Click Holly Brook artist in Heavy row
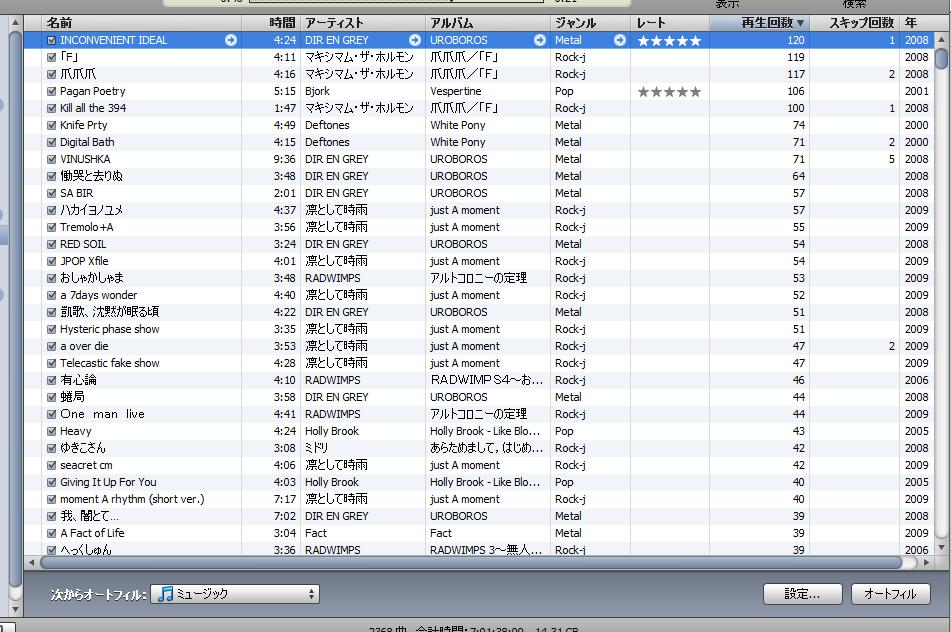 332,431
